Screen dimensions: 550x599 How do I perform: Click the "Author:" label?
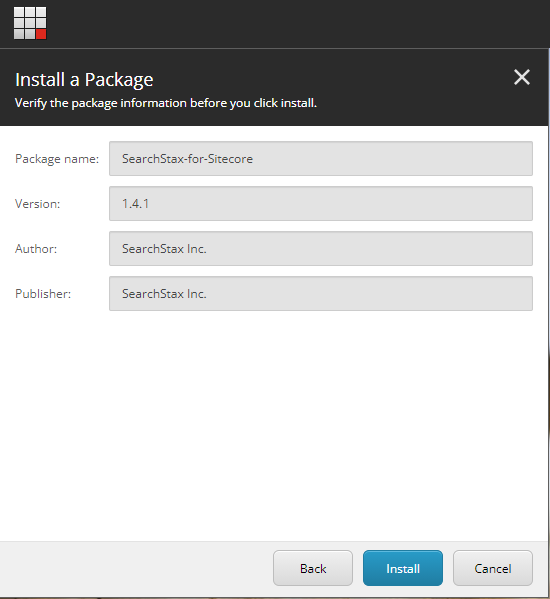[36, 249]
